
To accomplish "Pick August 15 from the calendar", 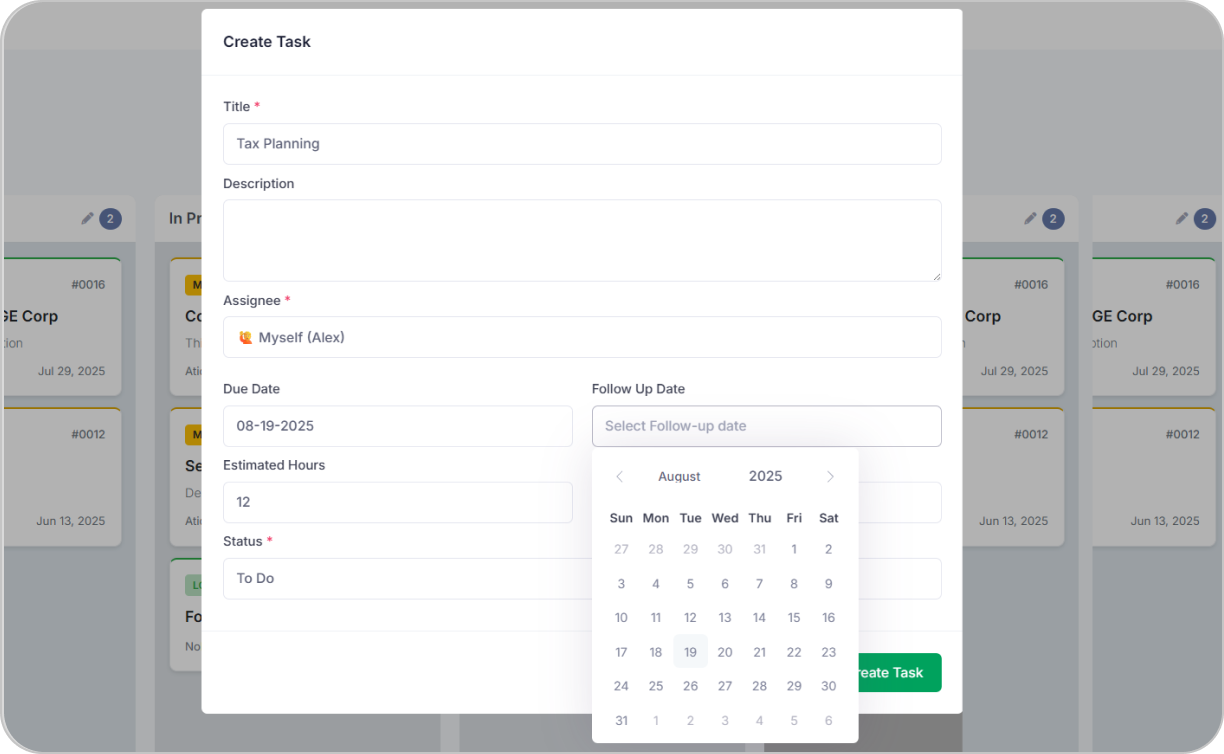I will click(794, 618).
